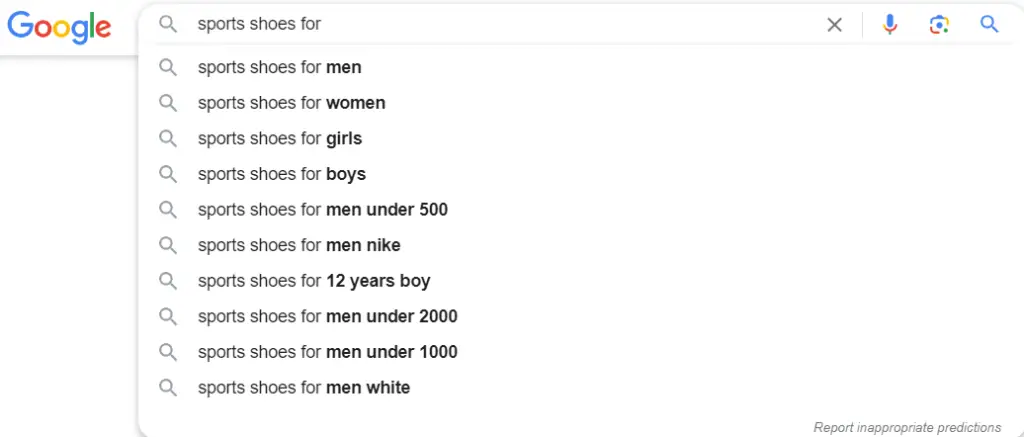Click the blue search magnifier button
Screen dimensions: 1024x437
click(989, 25)
